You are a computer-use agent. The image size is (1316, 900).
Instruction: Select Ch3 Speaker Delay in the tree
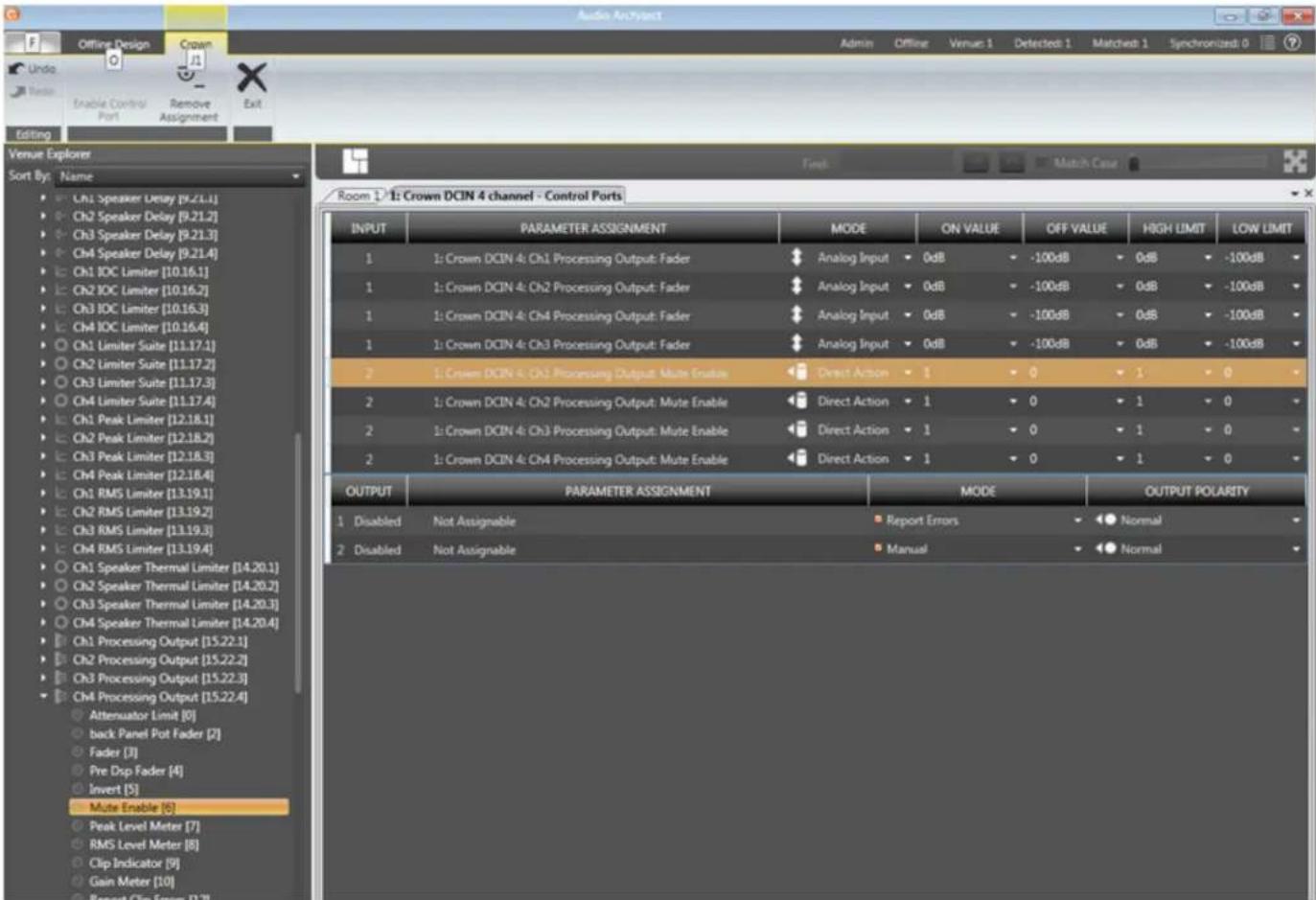pos(145,234)
